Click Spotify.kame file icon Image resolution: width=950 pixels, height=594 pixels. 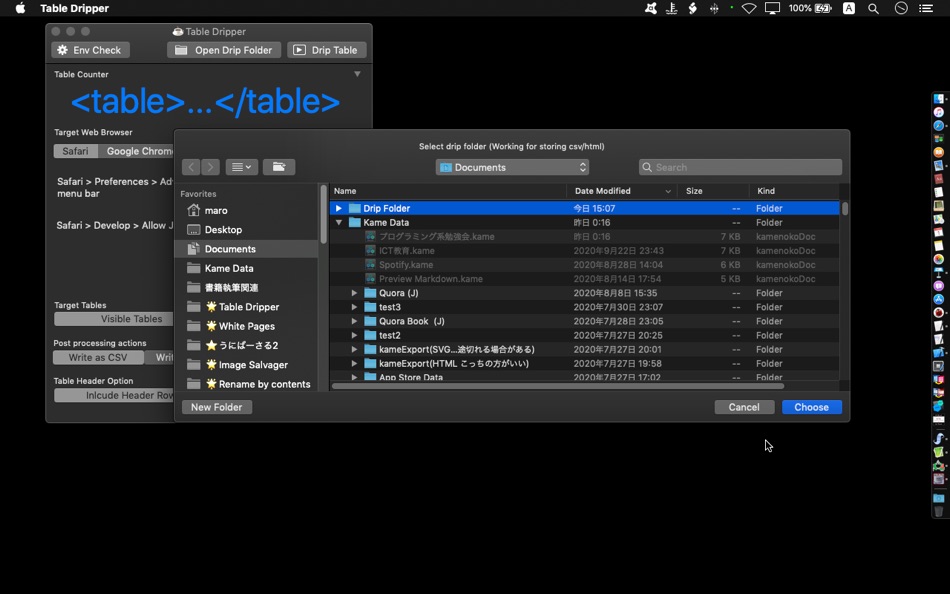[370, 265]
